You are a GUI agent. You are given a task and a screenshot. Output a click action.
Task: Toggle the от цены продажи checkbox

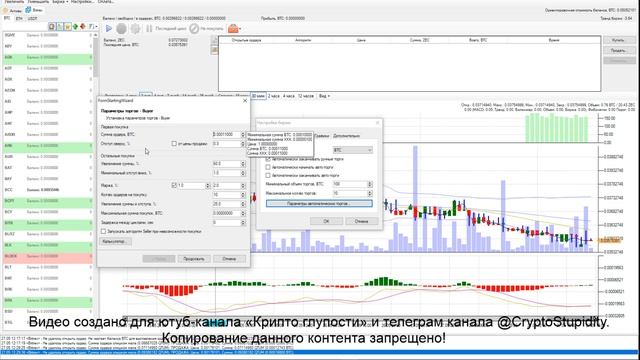[174, 144]
